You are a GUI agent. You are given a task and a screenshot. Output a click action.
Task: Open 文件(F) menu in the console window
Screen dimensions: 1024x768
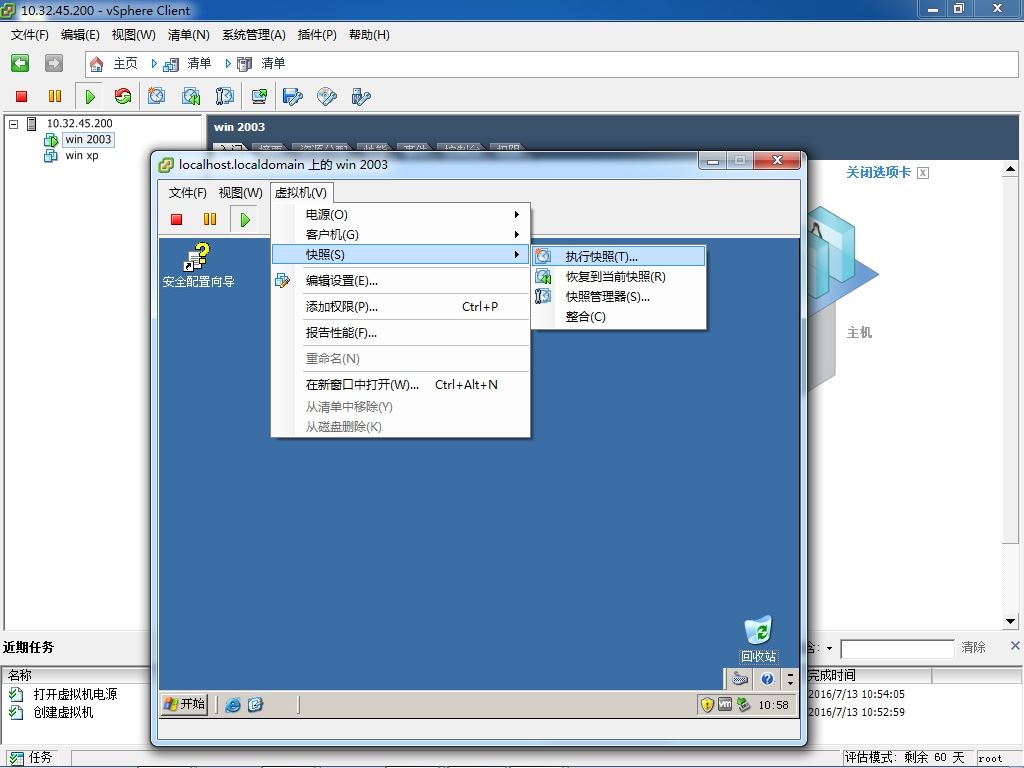coord(187,193)
